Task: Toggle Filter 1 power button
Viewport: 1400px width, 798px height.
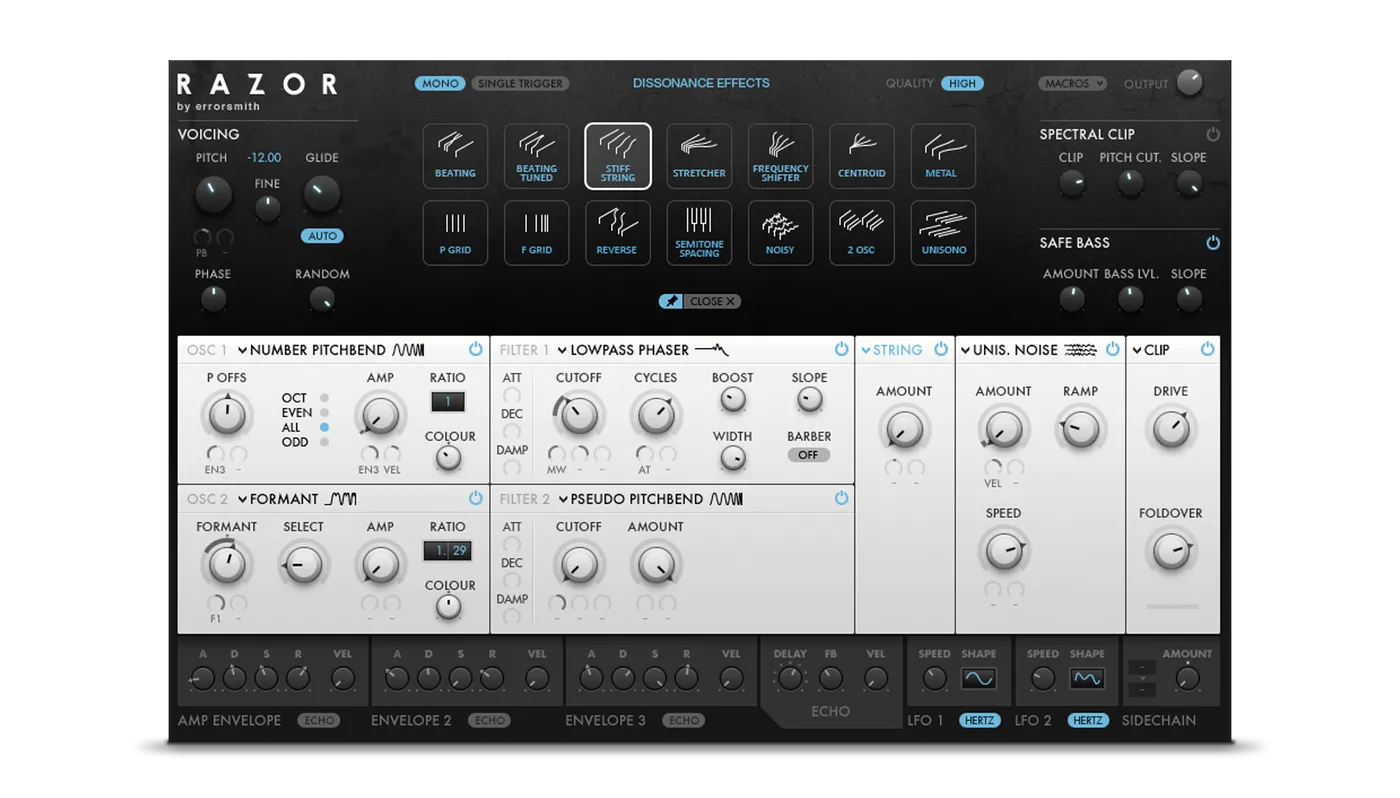Action: click(x=841, y=349)
